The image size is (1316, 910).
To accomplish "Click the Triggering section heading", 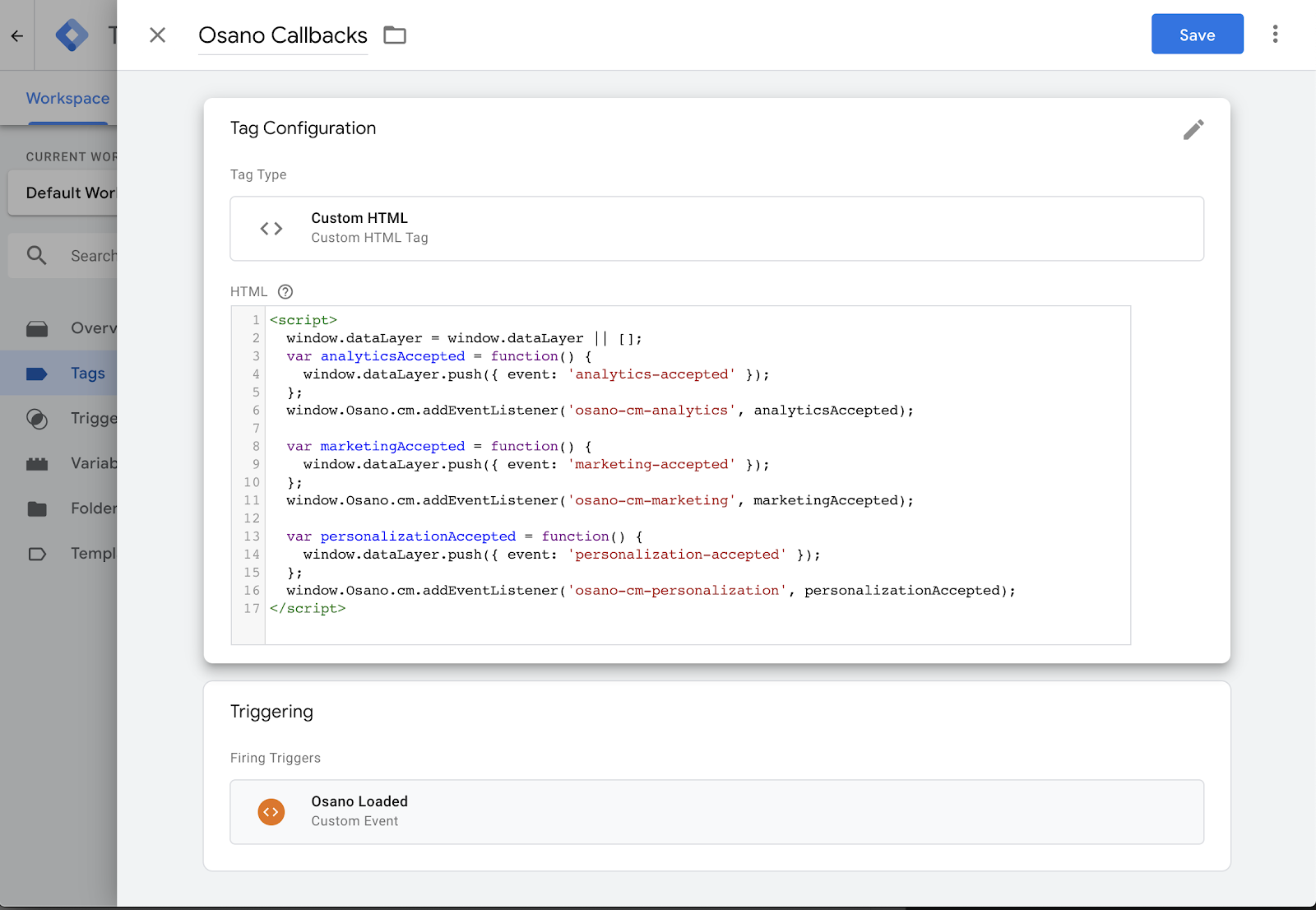I will click(x=271, y=712).
